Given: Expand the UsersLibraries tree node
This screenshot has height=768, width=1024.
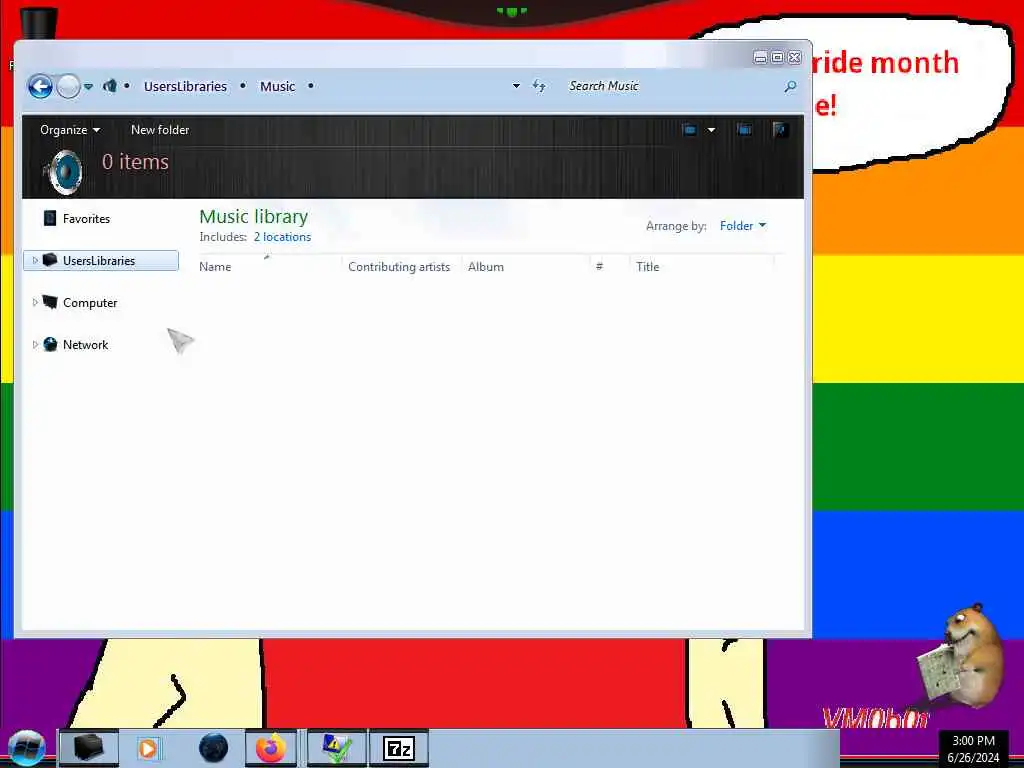Looking at the screenshot, I should point(35,261).
